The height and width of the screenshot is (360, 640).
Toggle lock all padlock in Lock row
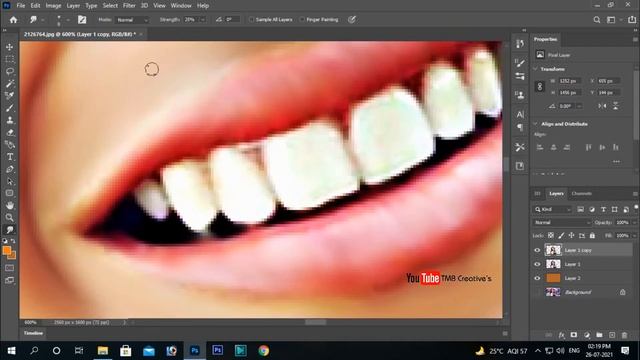[x=592, y=236]
